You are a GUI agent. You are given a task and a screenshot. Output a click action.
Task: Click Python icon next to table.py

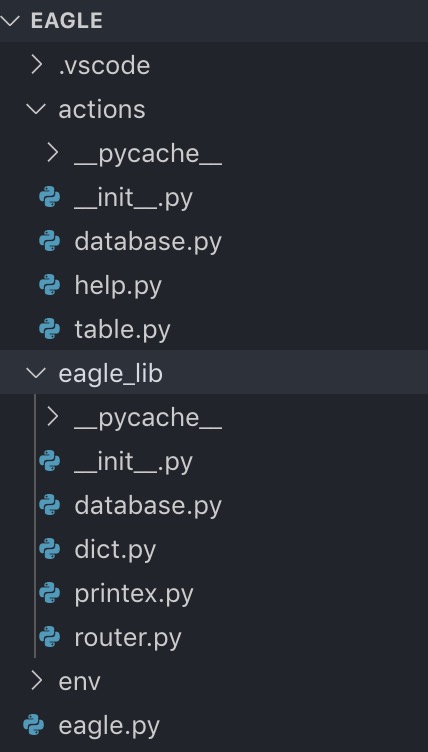tap(49, 329)
